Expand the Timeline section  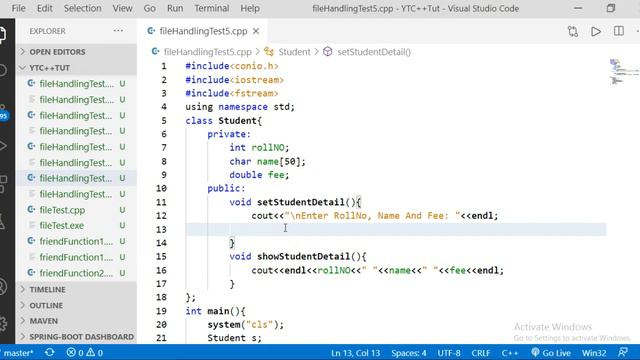76,289
